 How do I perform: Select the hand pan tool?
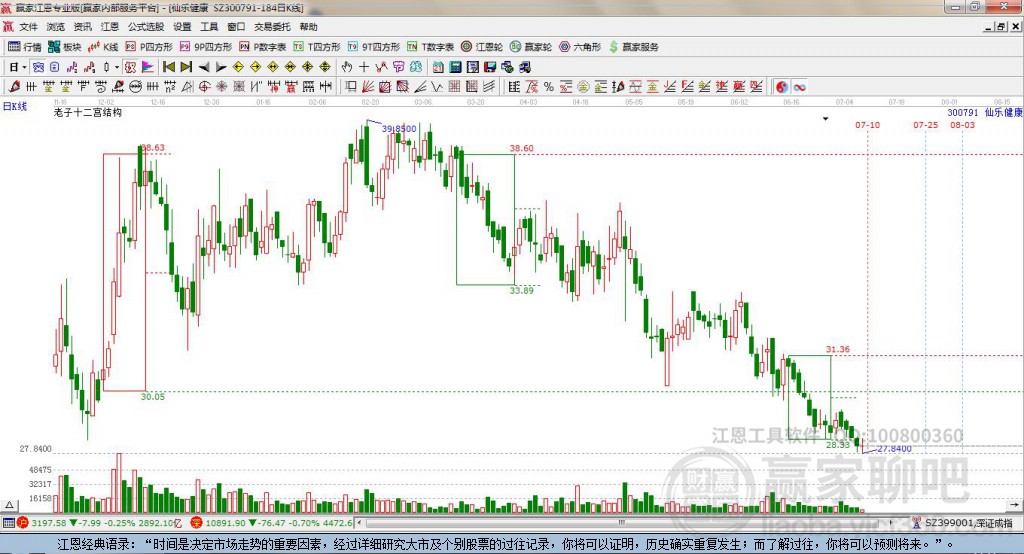[x=346, y=67]
